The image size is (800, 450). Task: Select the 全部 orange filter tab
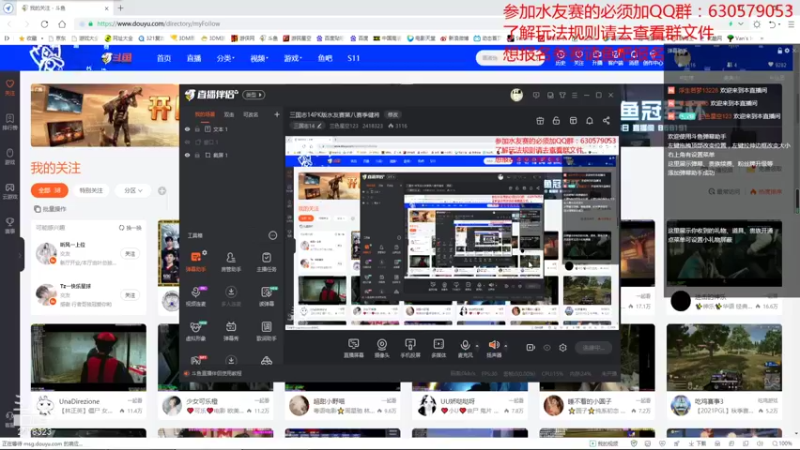pyautogui.click(x=49, y=190)
